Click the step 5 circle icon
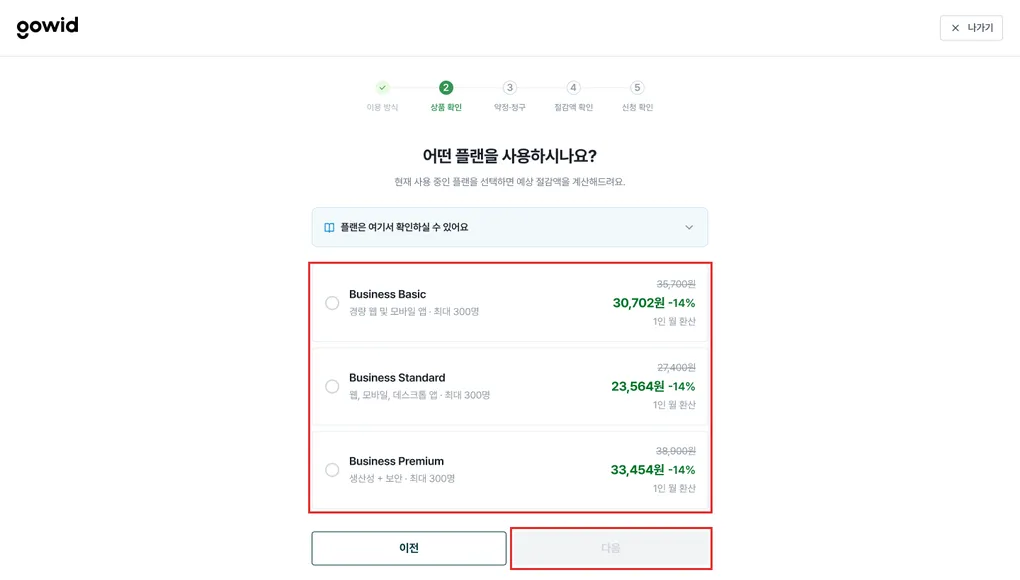 click(637, 87)
